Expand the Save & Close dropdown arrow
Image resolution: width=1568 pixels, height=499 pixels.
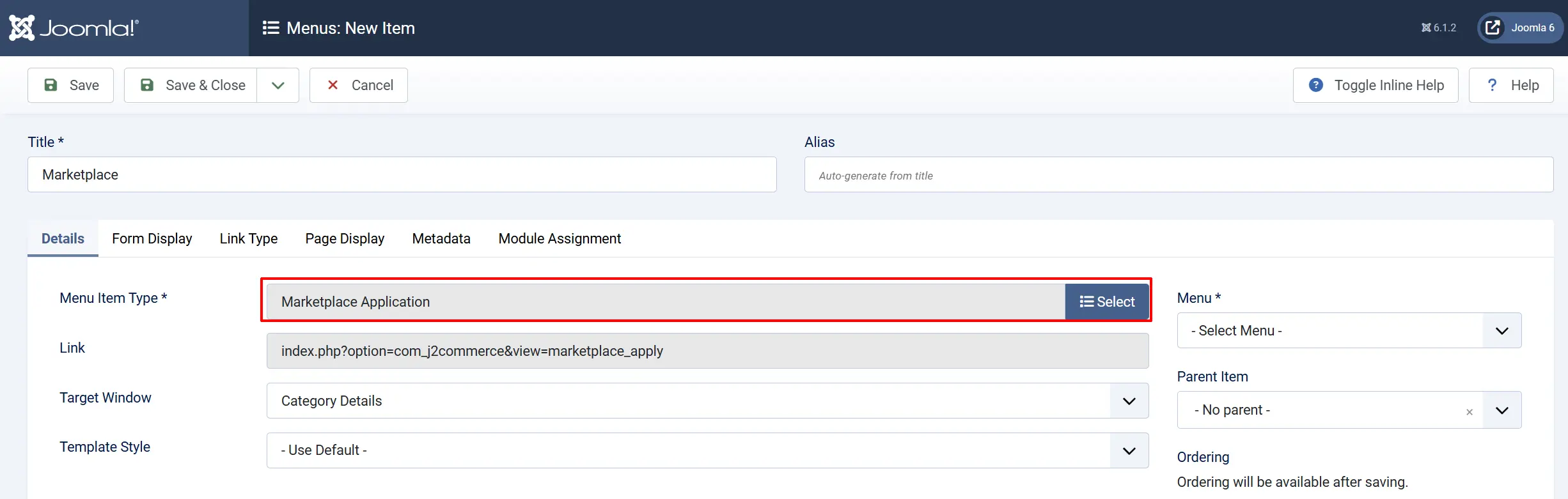(278, 85)
